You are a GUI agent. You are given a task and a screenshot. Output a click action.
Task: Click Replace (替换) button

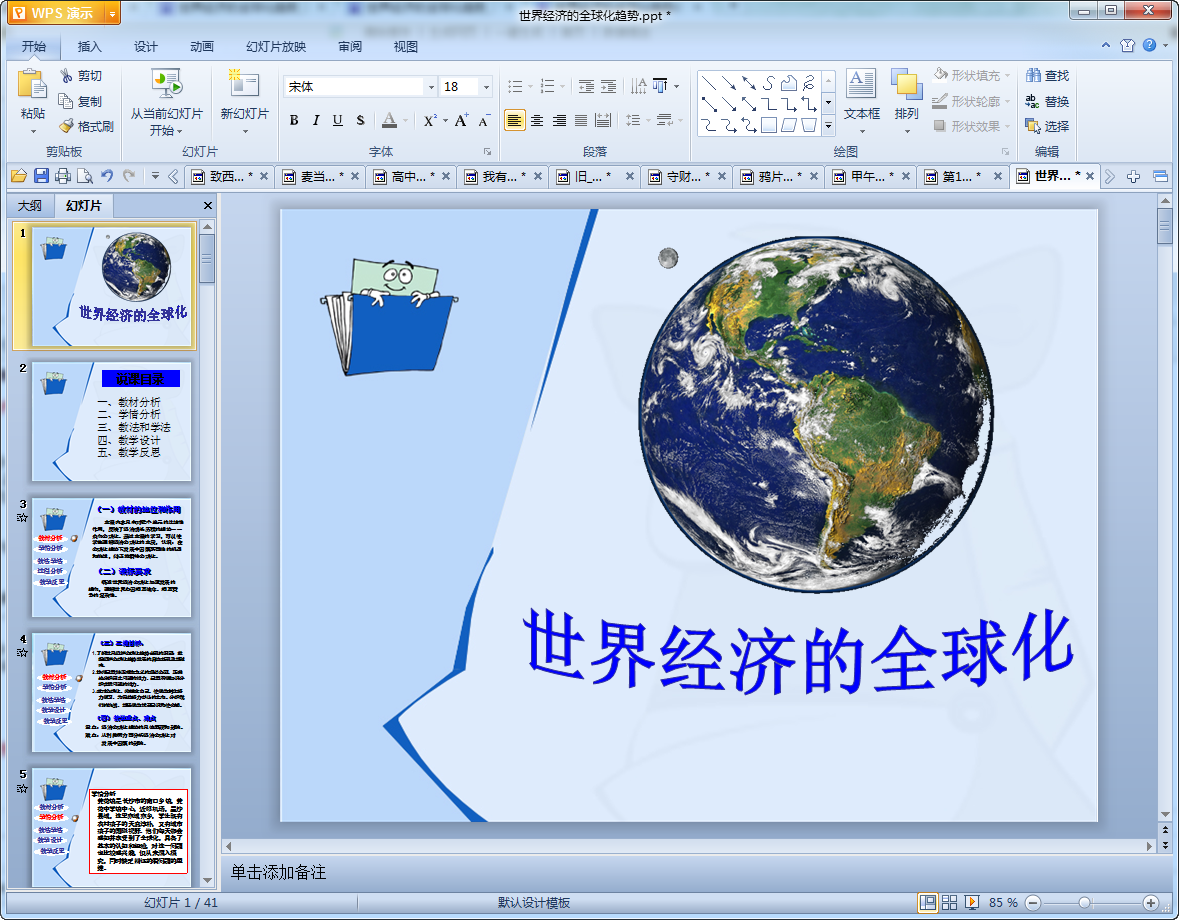[1047, 101]
